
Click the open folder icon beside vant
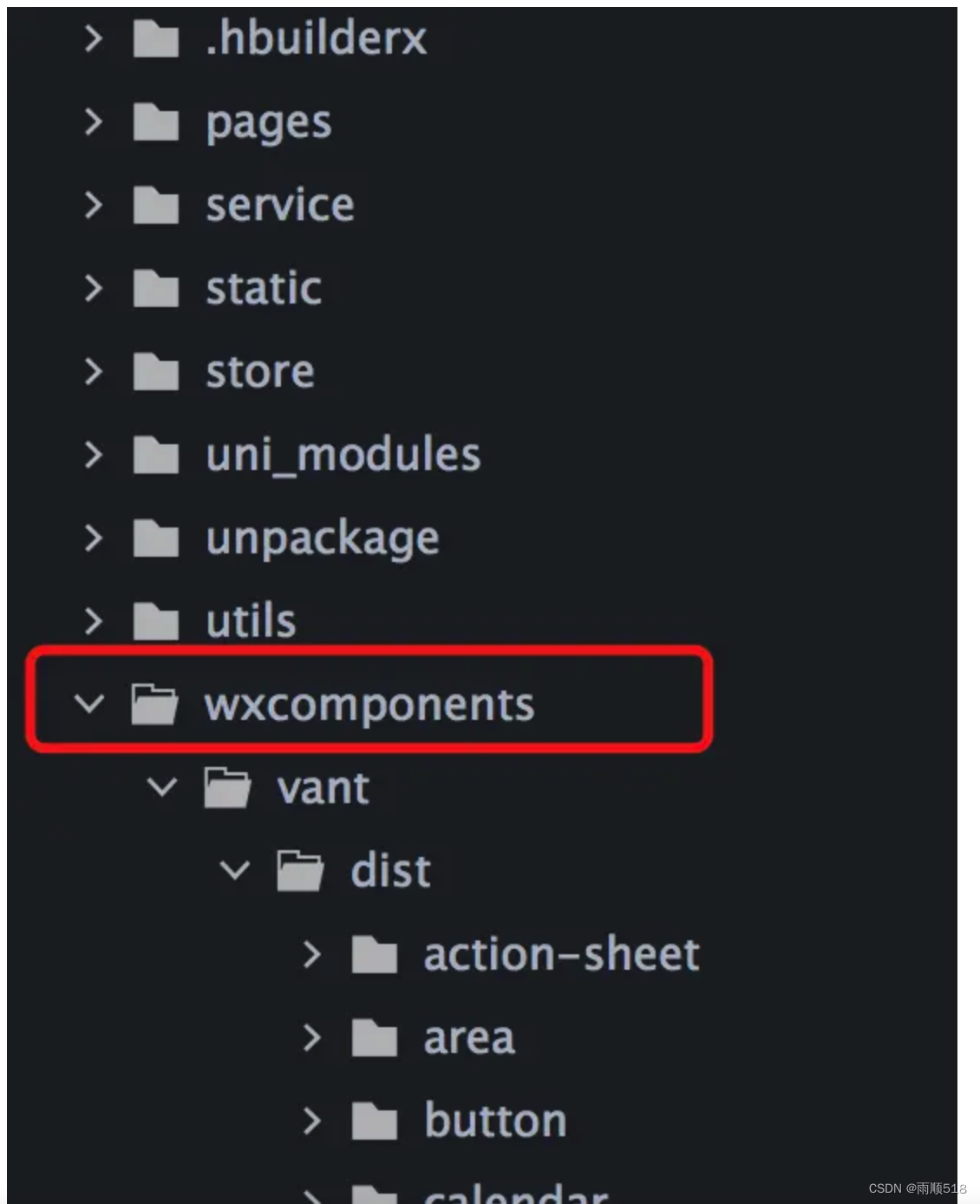(228, 788)
